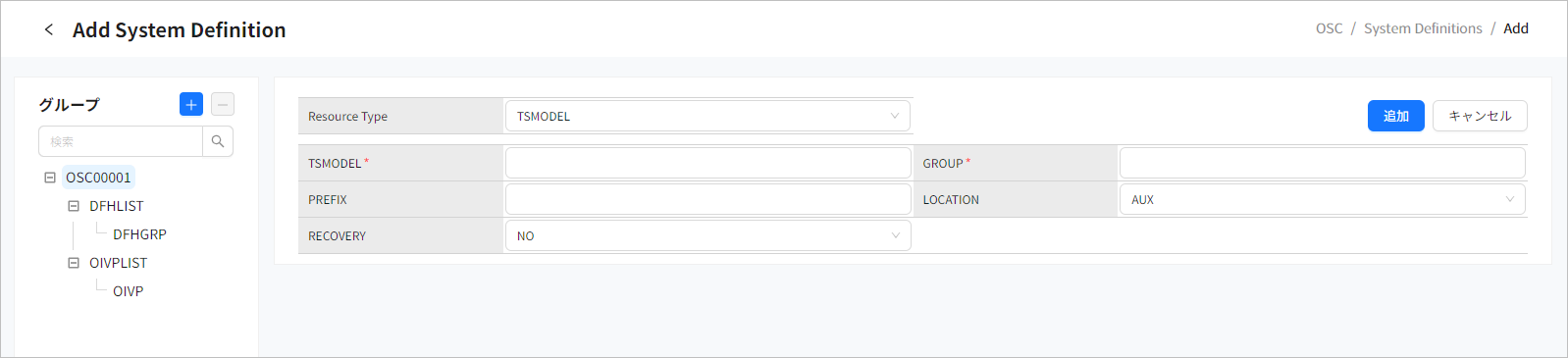Open the Resource Type TSMODEL dropdown
Viewport: 1568px width, 358px height.
coord(707,116)
